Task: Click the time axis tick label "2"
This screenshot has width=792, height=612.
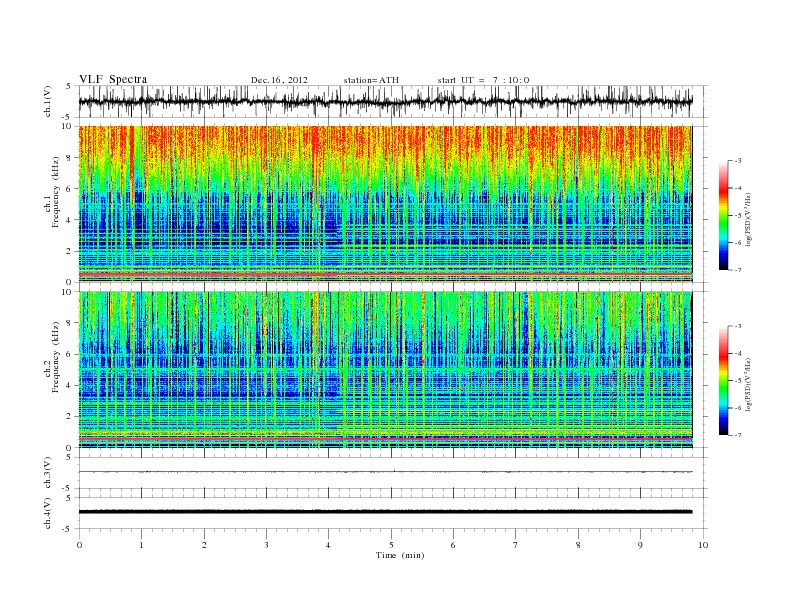Action: point(204,545)
